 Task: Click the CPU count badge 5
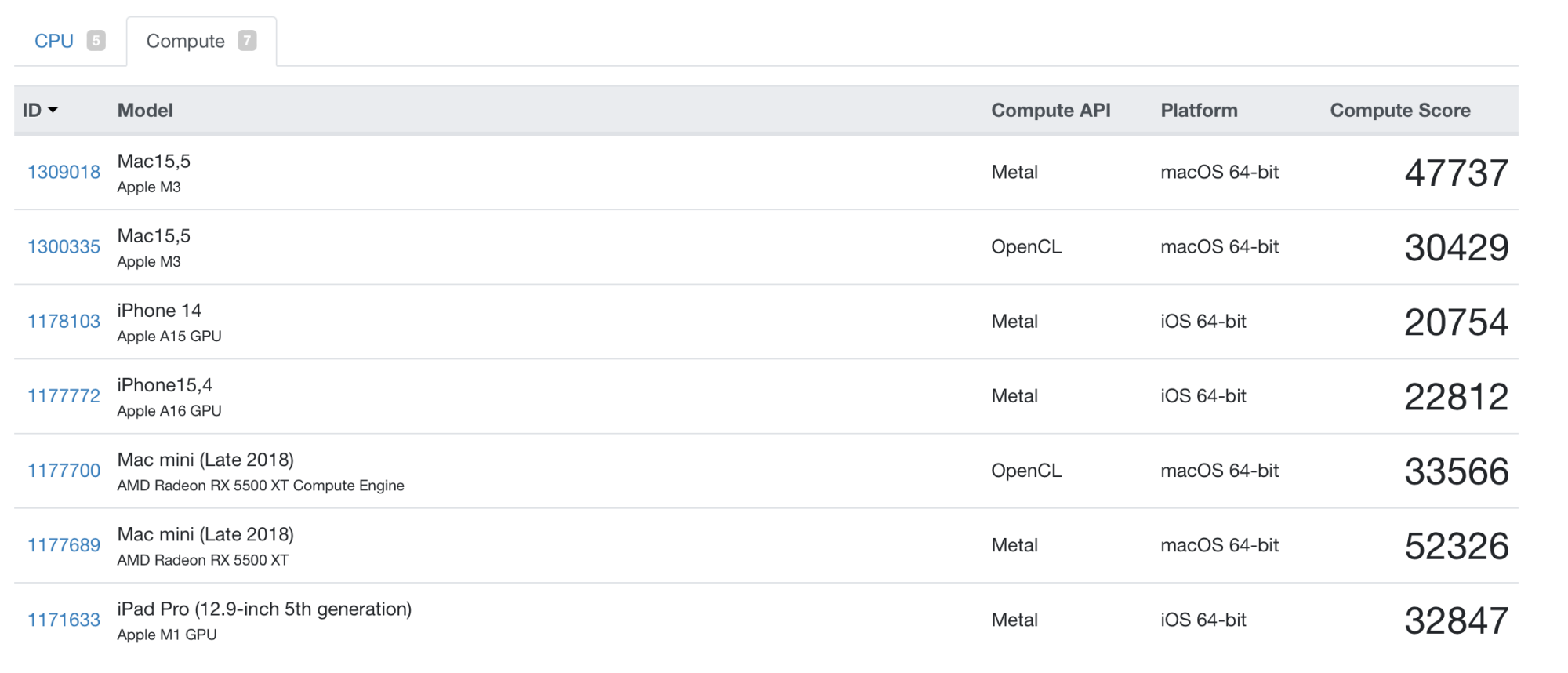click(96, 41)
